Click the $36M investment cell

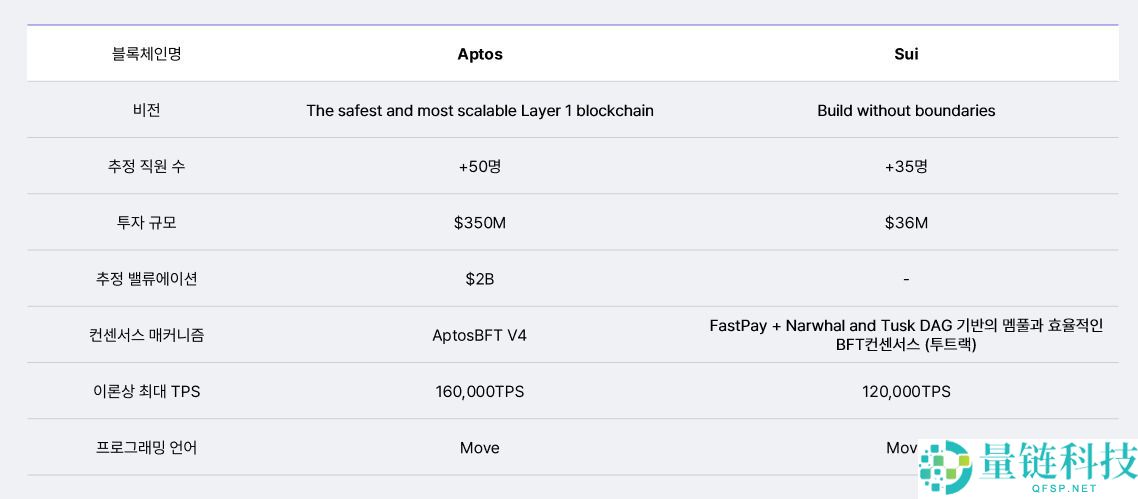click(906, 222)
